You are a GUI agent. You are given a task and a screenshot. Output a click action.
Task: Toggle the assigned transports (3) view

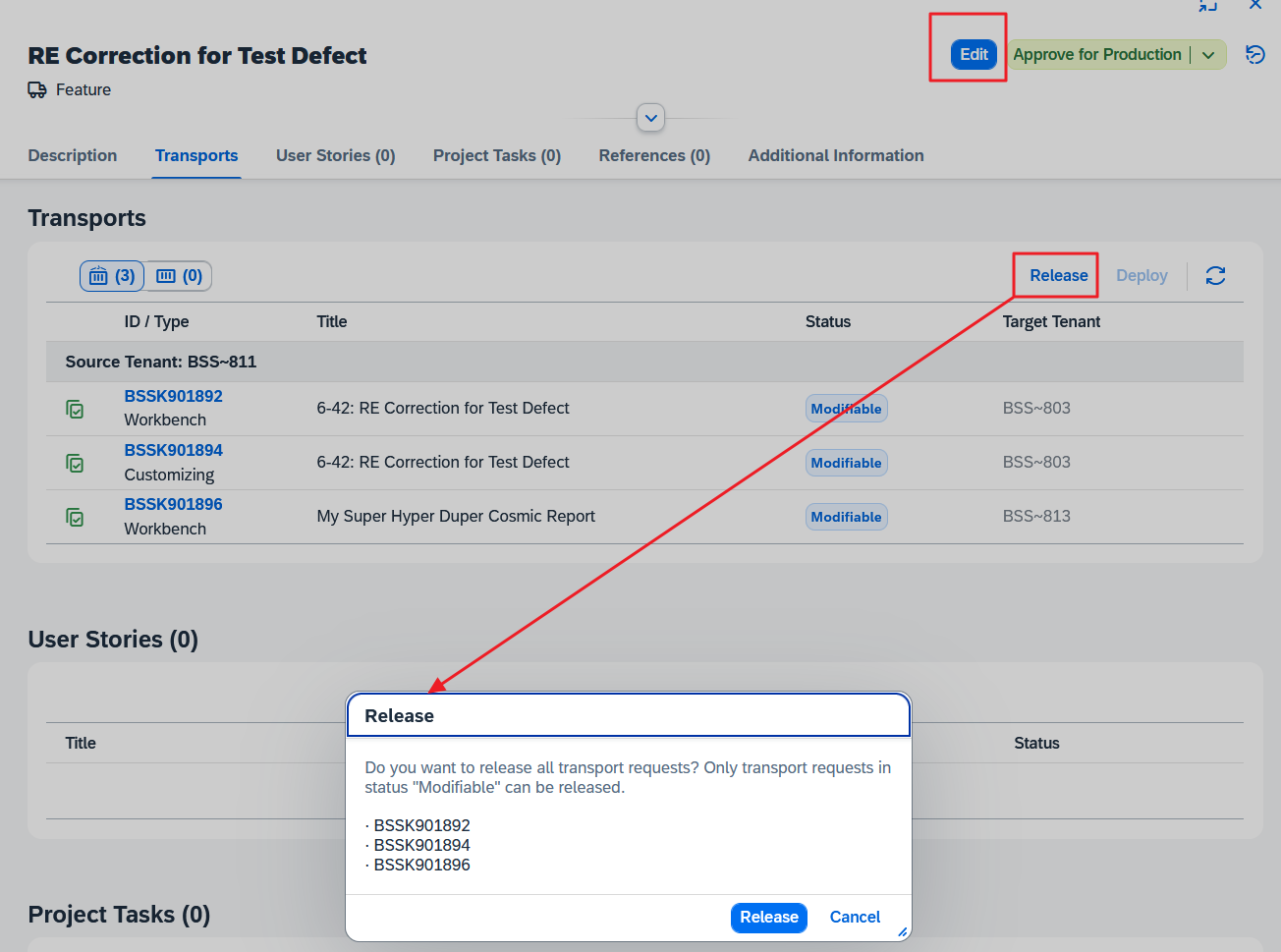pyautogui.click(x=112, y=276)
